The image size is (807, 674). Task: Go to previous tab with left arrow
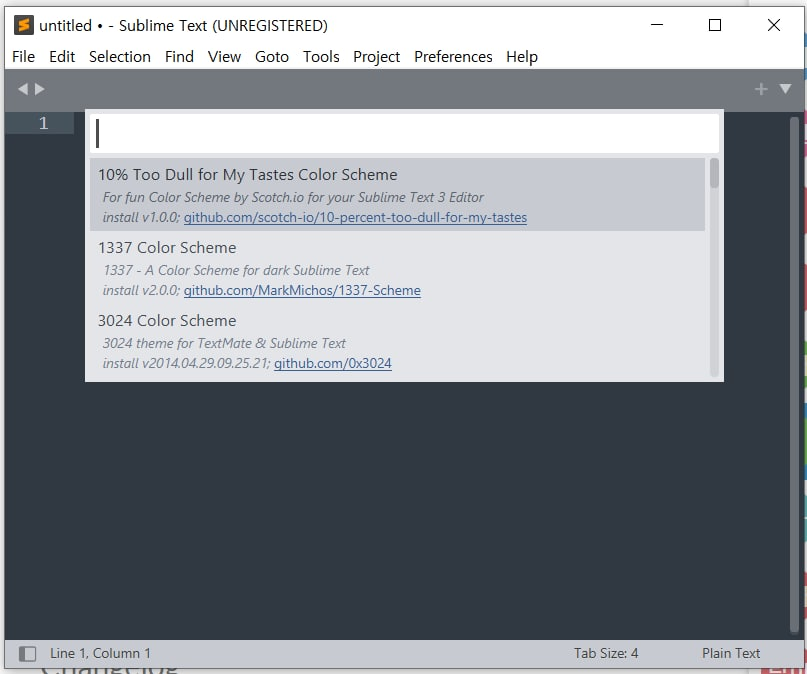23,89
